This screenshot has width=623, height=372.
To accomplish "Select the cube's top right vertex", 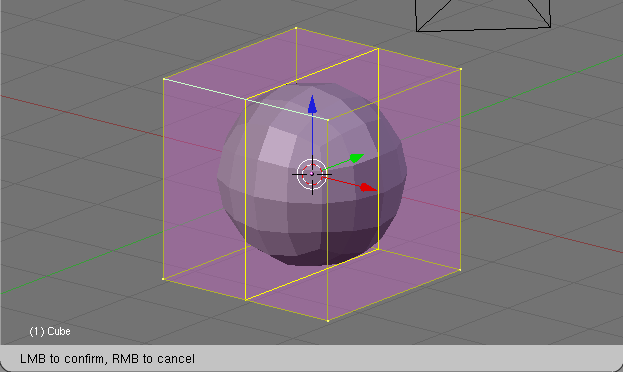I will (460, 69).
